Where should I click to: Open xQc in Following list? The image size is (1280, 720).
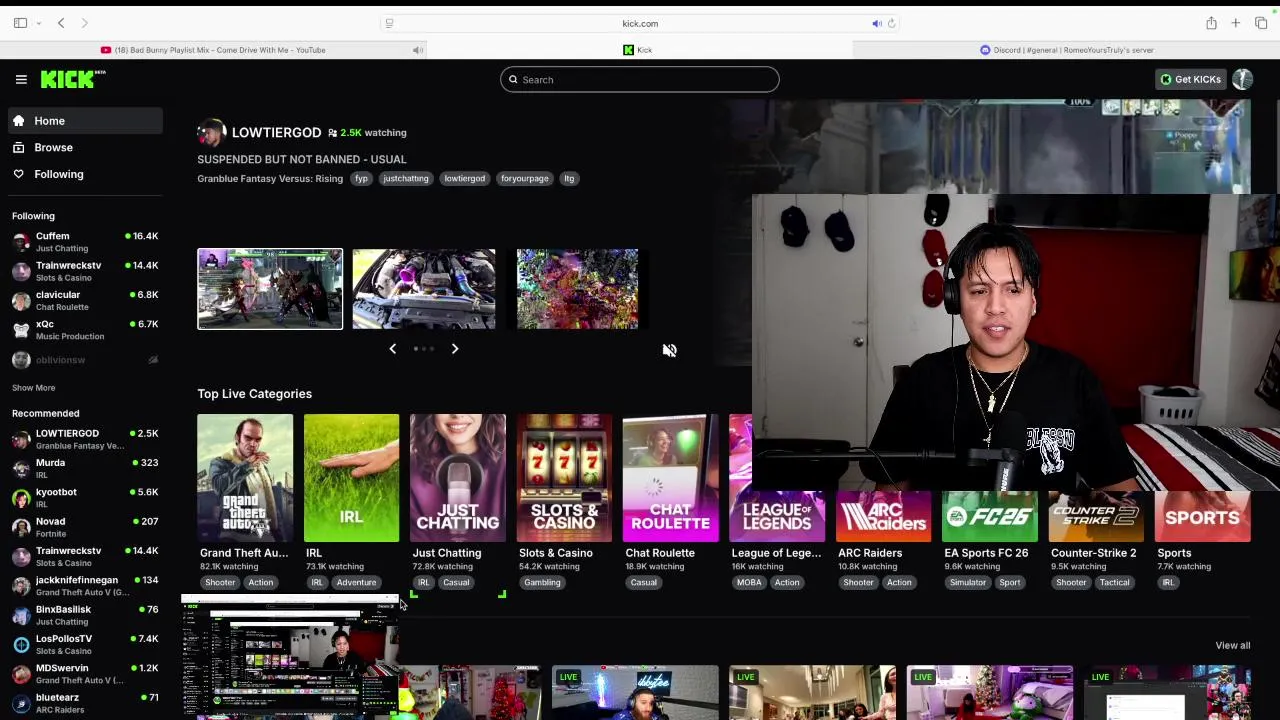84,330
